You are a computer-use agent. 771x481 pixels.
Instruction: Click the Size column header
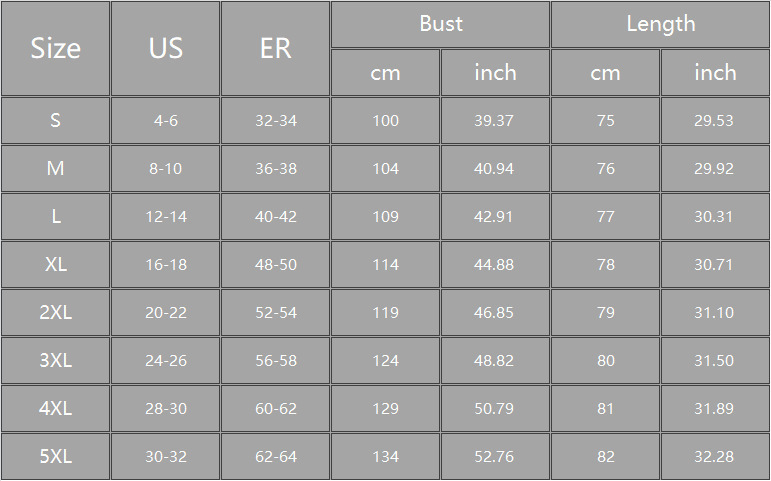pos(55,48)
